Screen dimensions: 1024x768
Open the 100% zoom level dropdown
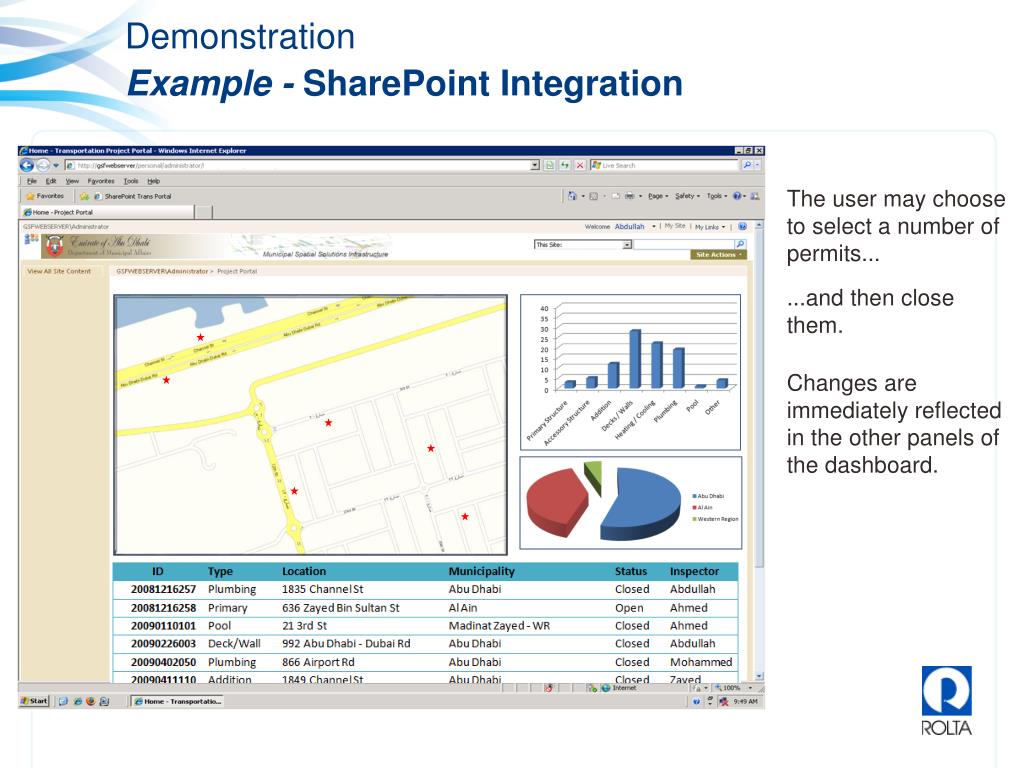[750, 688]
